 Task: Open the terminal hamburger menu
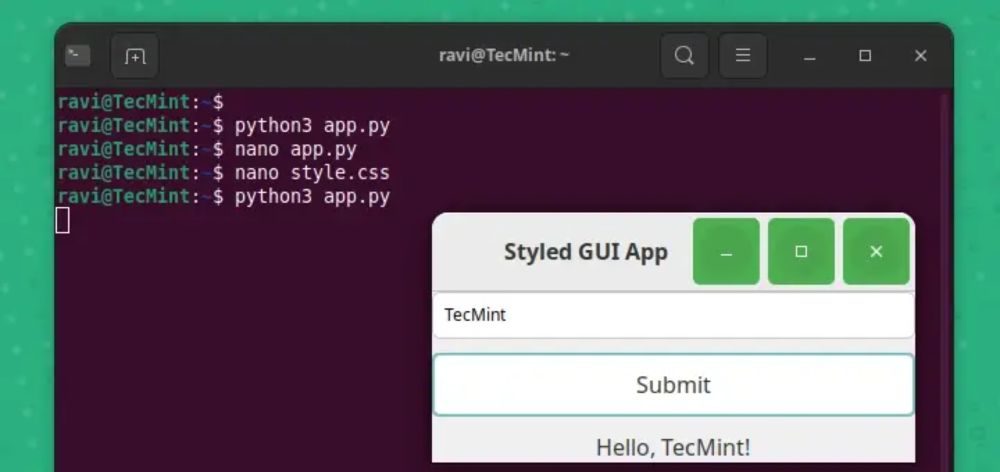(x=743, y=56)
